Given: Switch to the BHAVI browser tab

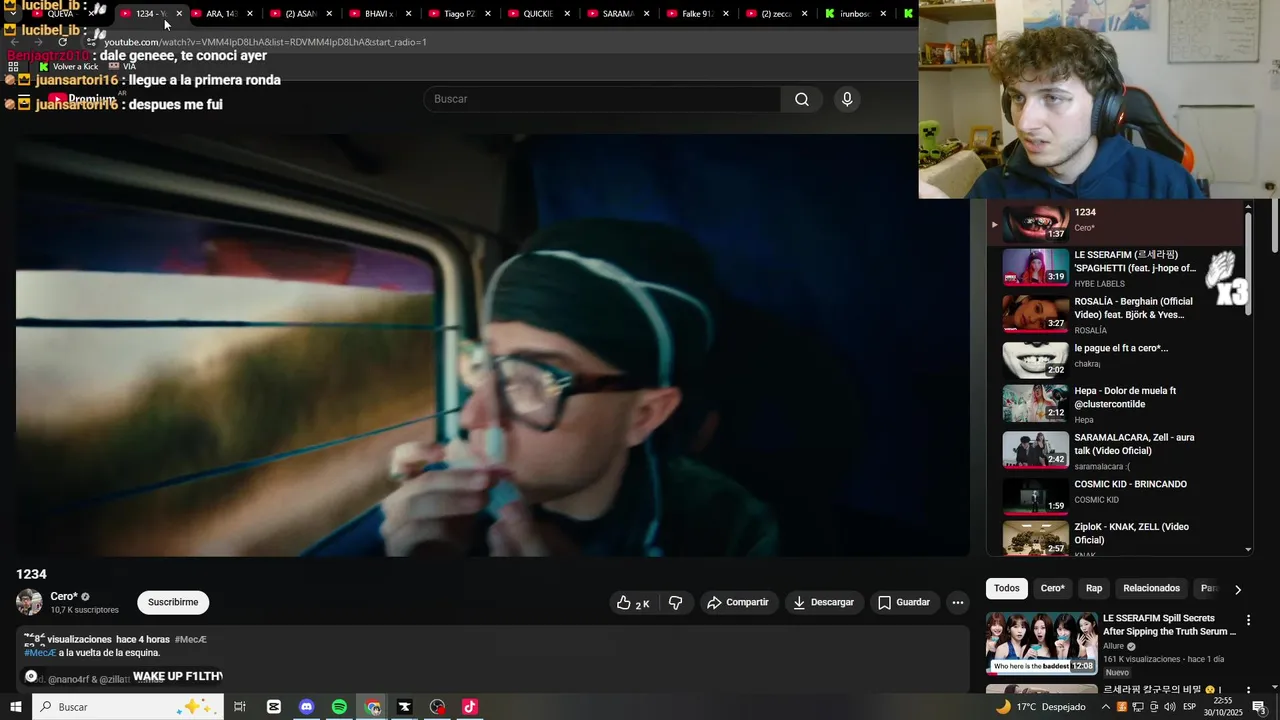Looking at the screenshot, I should 379,14.
